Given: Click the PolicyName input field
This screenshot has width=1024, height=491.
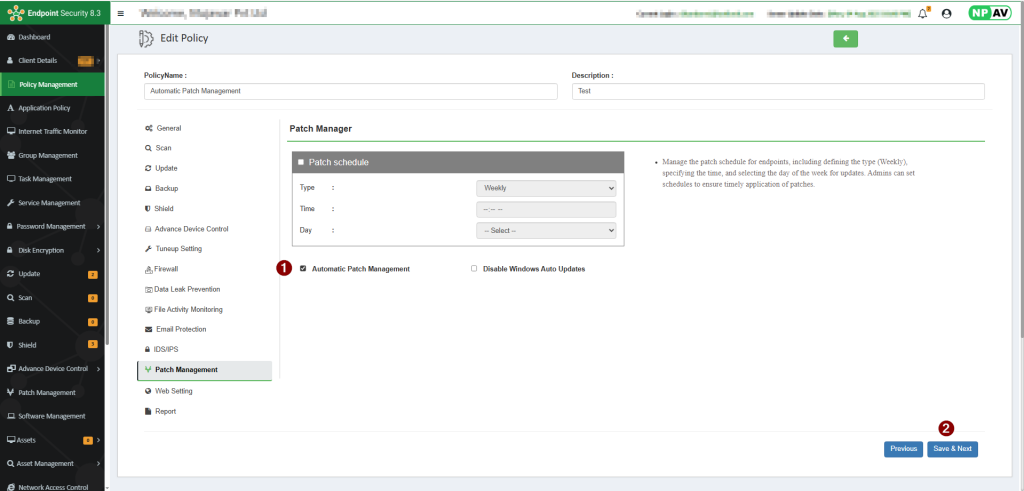Looking at the screenshot, I should point(350,91).
